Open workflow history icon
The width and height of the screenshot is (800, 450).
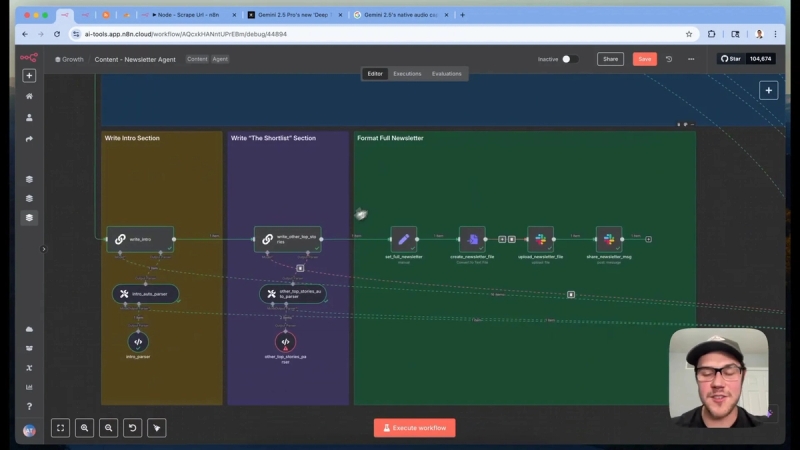point(669,59)
